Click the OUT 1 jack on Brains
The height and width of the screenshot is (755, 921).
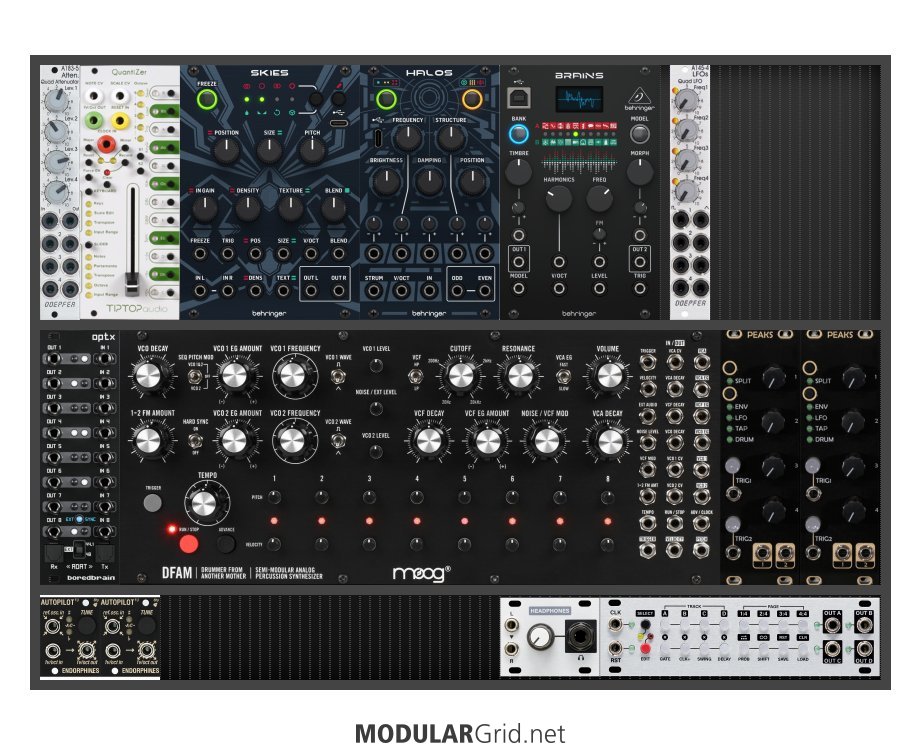(519, 262)
